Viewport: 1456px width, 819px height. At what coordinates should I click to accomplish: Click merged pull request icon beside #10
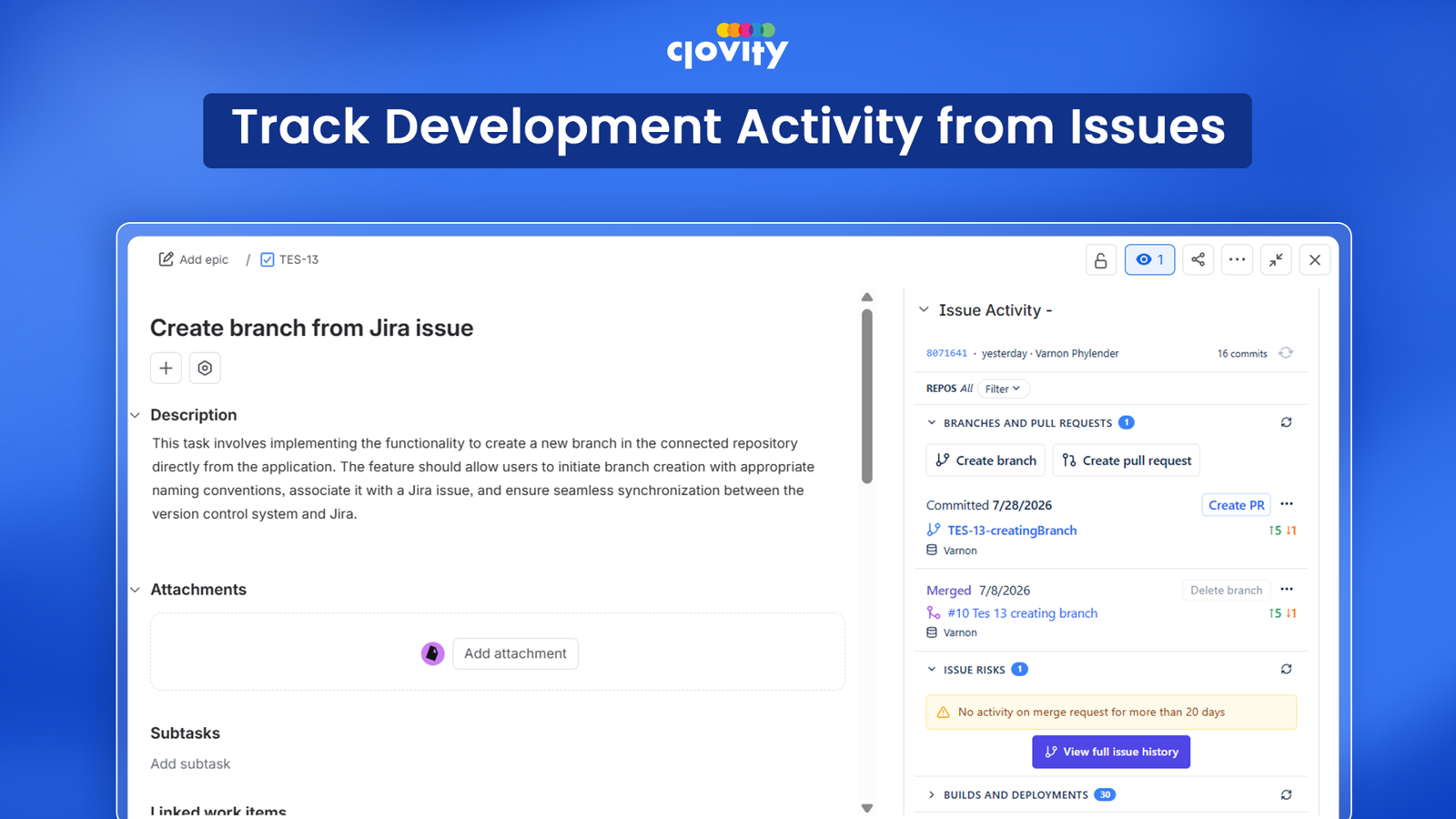click(933, 613)
